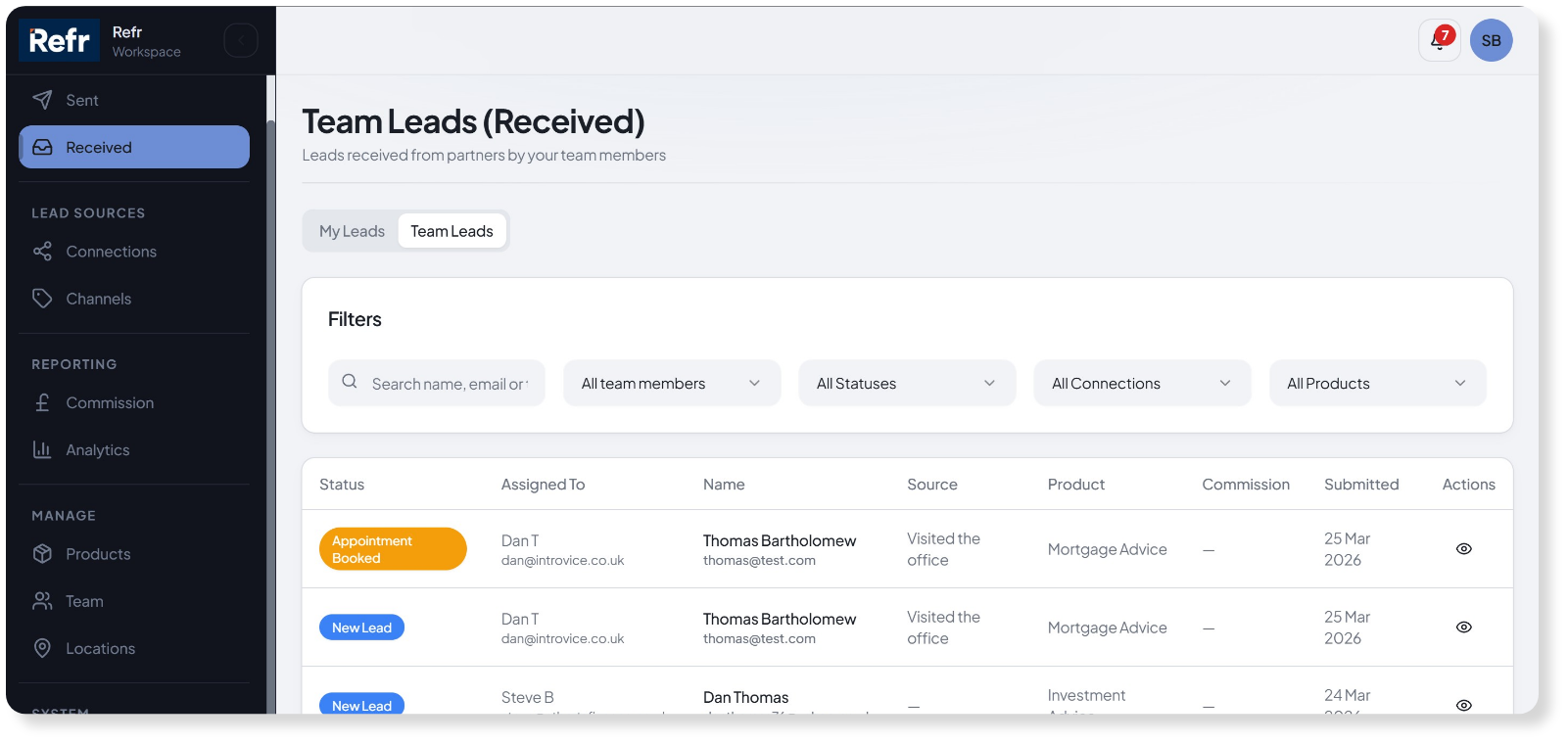
Task: Click the lead search input field
Action: point(449,384)
